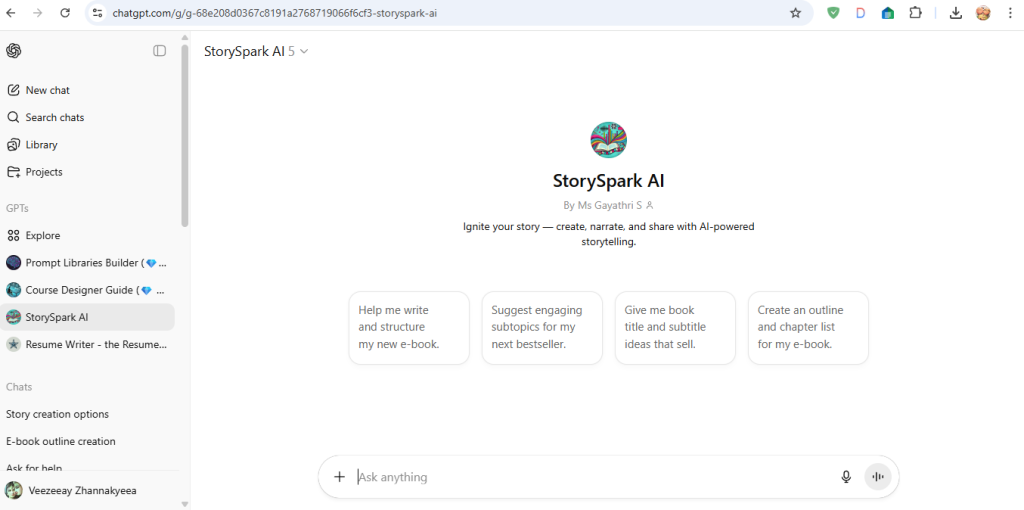Image resolution: width=1024 pixels, height=510 pixels.
Task: Open the Projects folder
Action: [x=44, y=172]
